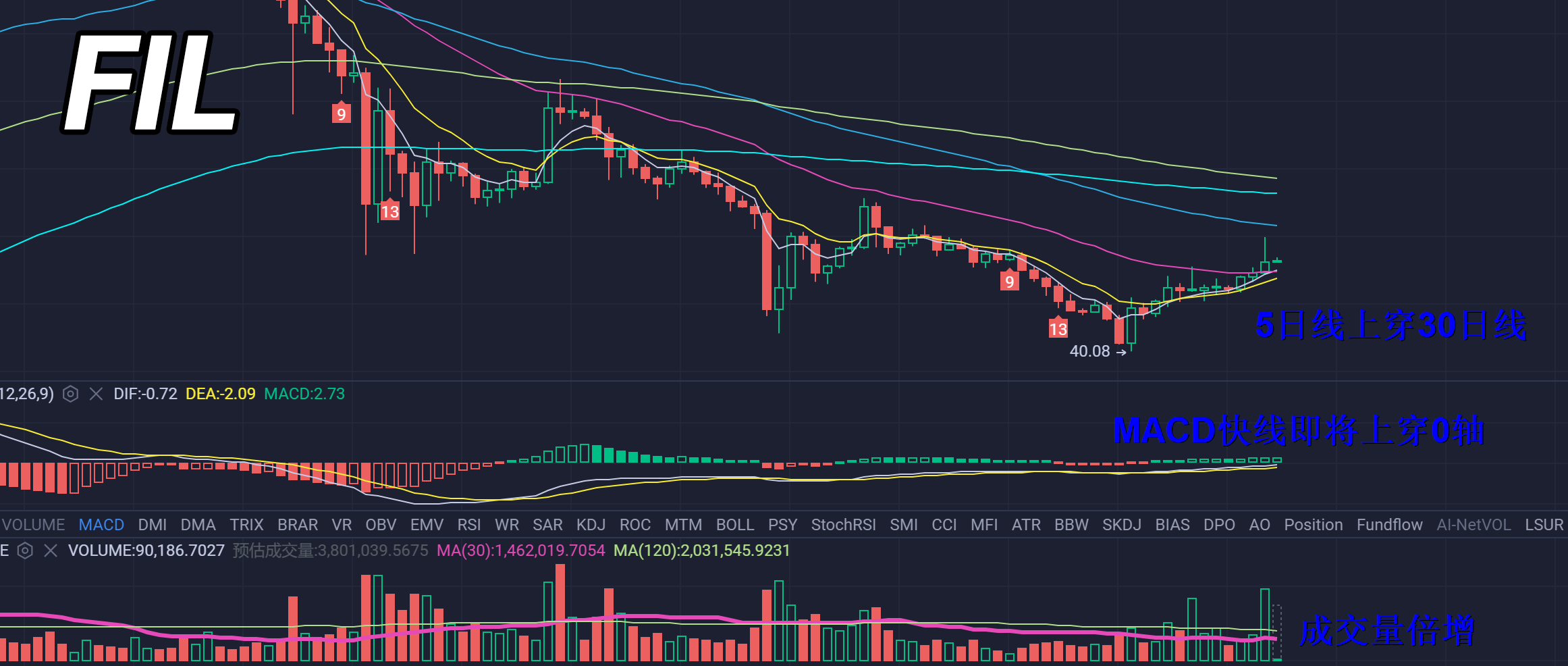Click the DIF:-0.72 value label
The height and width of the screenshot is (666, 1568).
click(x=145, y=394)
